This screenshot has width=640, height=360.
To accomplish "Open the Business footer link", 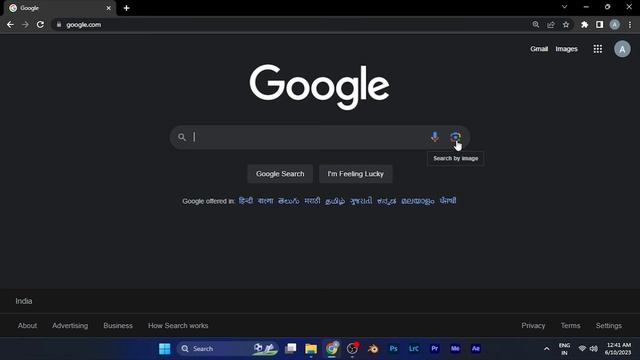I will [118, 326].
